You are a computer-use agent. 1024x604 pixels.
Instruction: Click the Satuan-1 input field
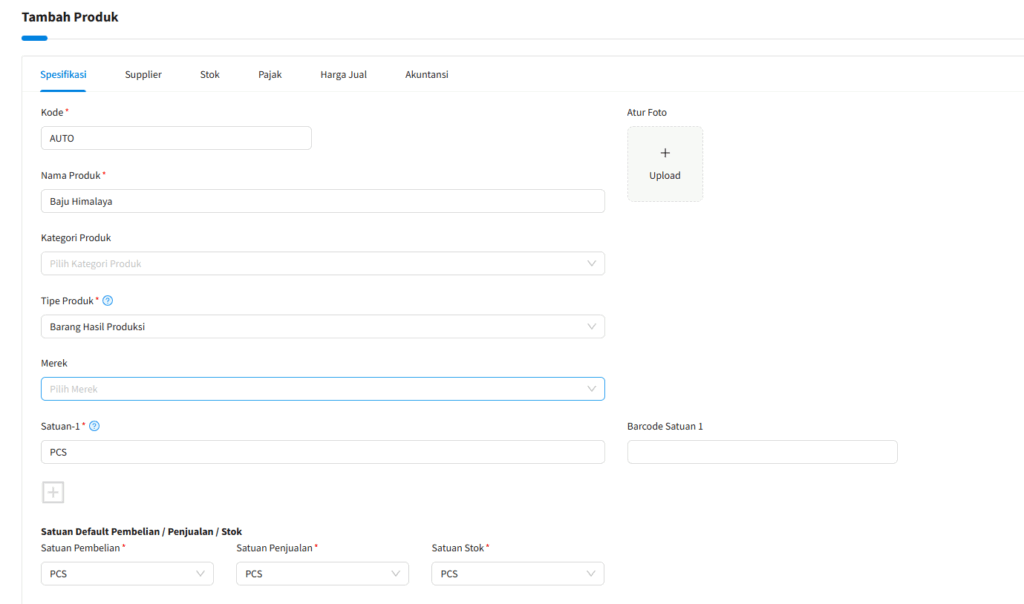[x=322, y=452]
